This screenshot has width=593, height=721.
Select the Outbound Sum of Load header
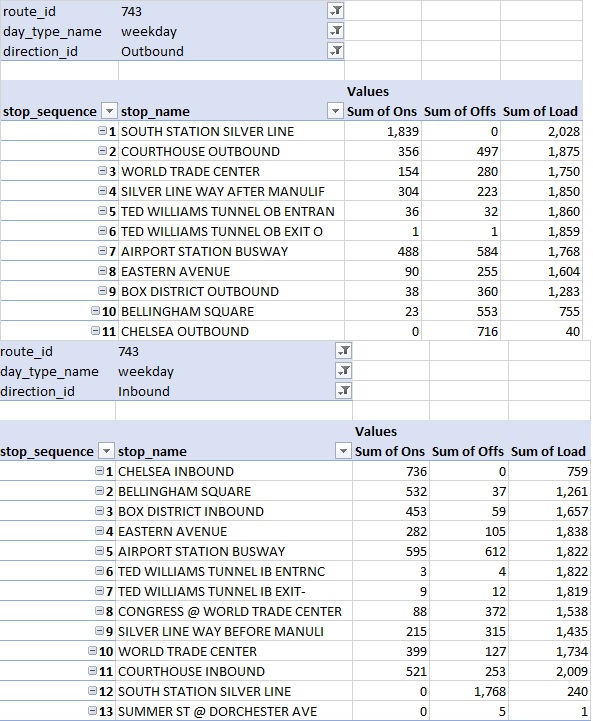click(541, 111)
